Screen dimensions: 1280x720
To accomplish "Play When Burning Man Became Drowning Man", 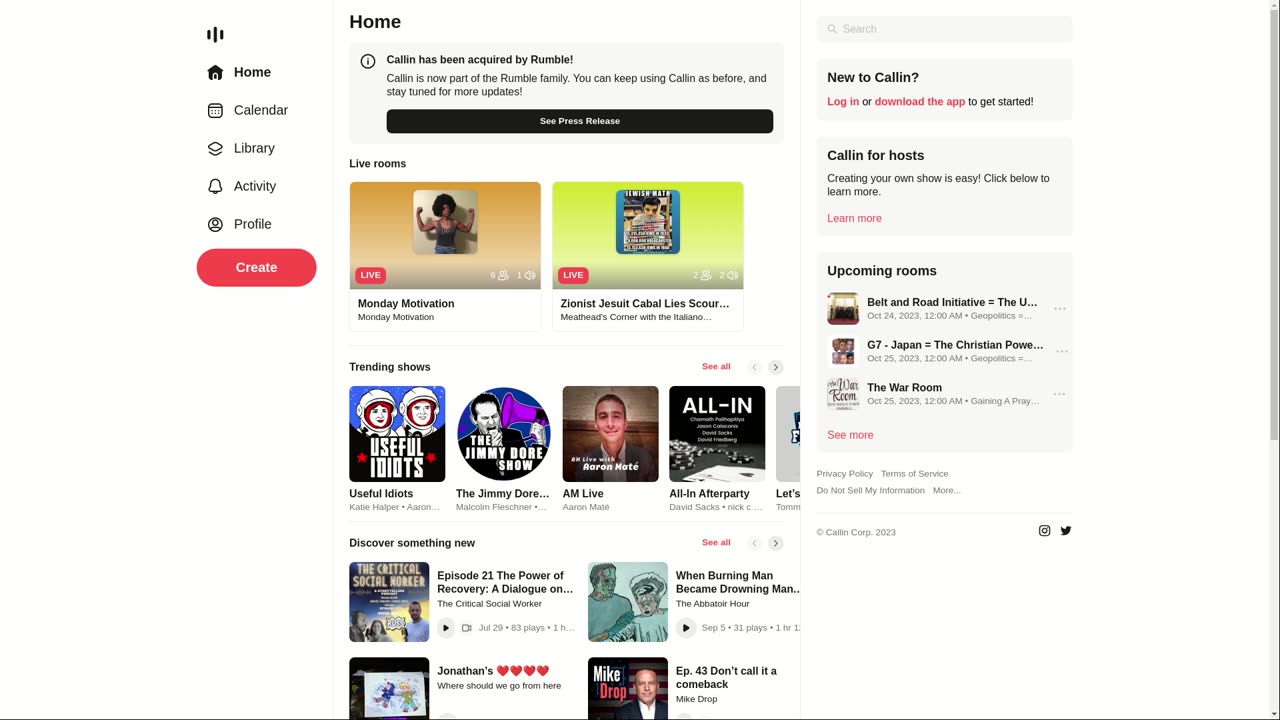I will [685, 628].
